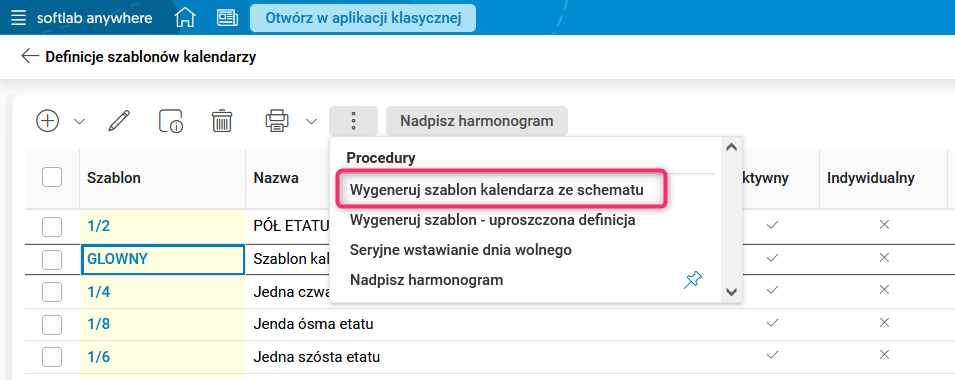Click the 'Jedna szósta etatu' name cell
The width and height of the screenshot is (955, 380).
point(316,357)
